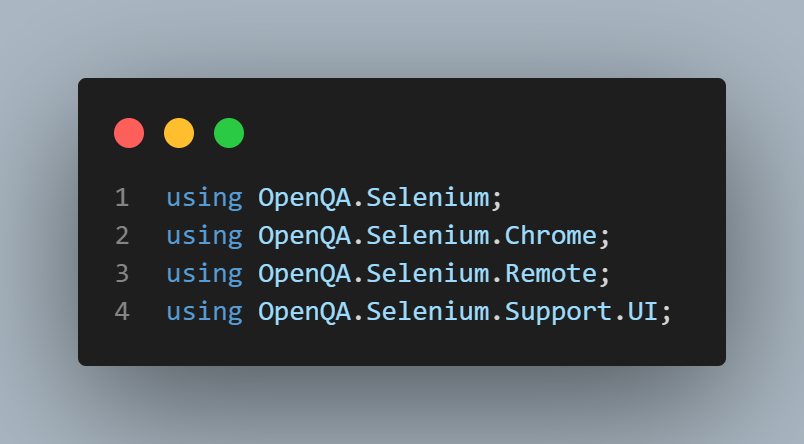This screenshot has width=804, height=444.
Task: Click "OpenQA" on line 4
Action: (x=305, y=311)
